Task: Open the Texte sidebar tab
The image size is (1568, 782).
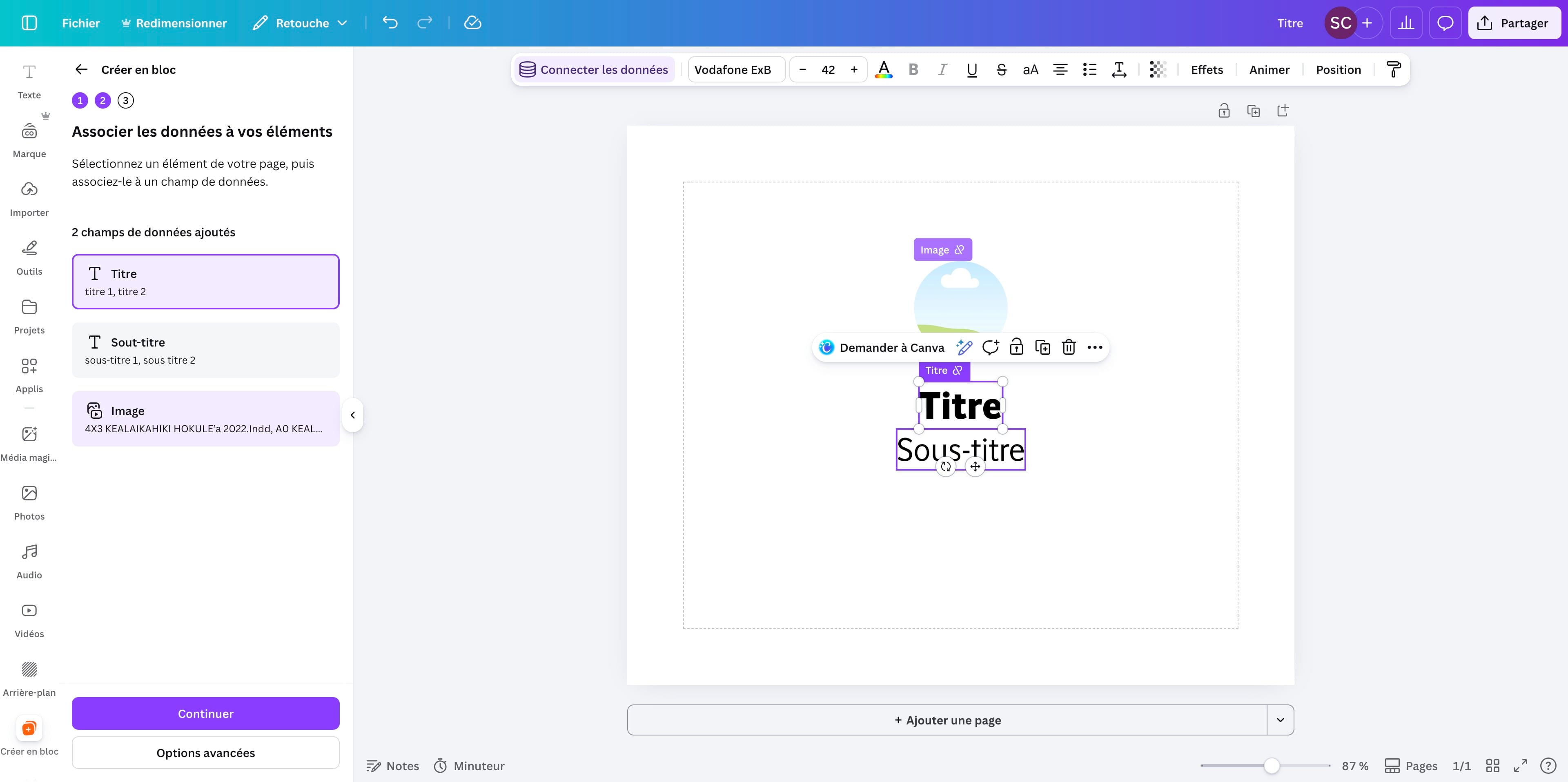Action: (x=29, y=82)
